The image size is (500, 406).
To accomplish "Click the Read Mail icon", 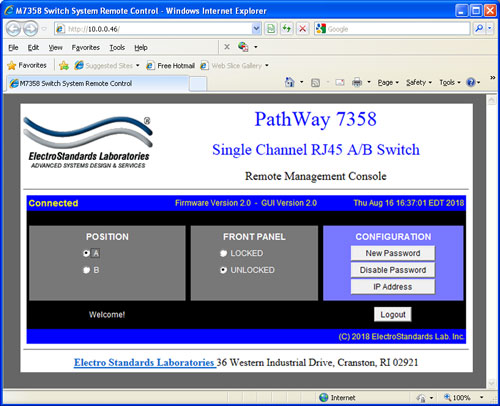I will point(340,82).
